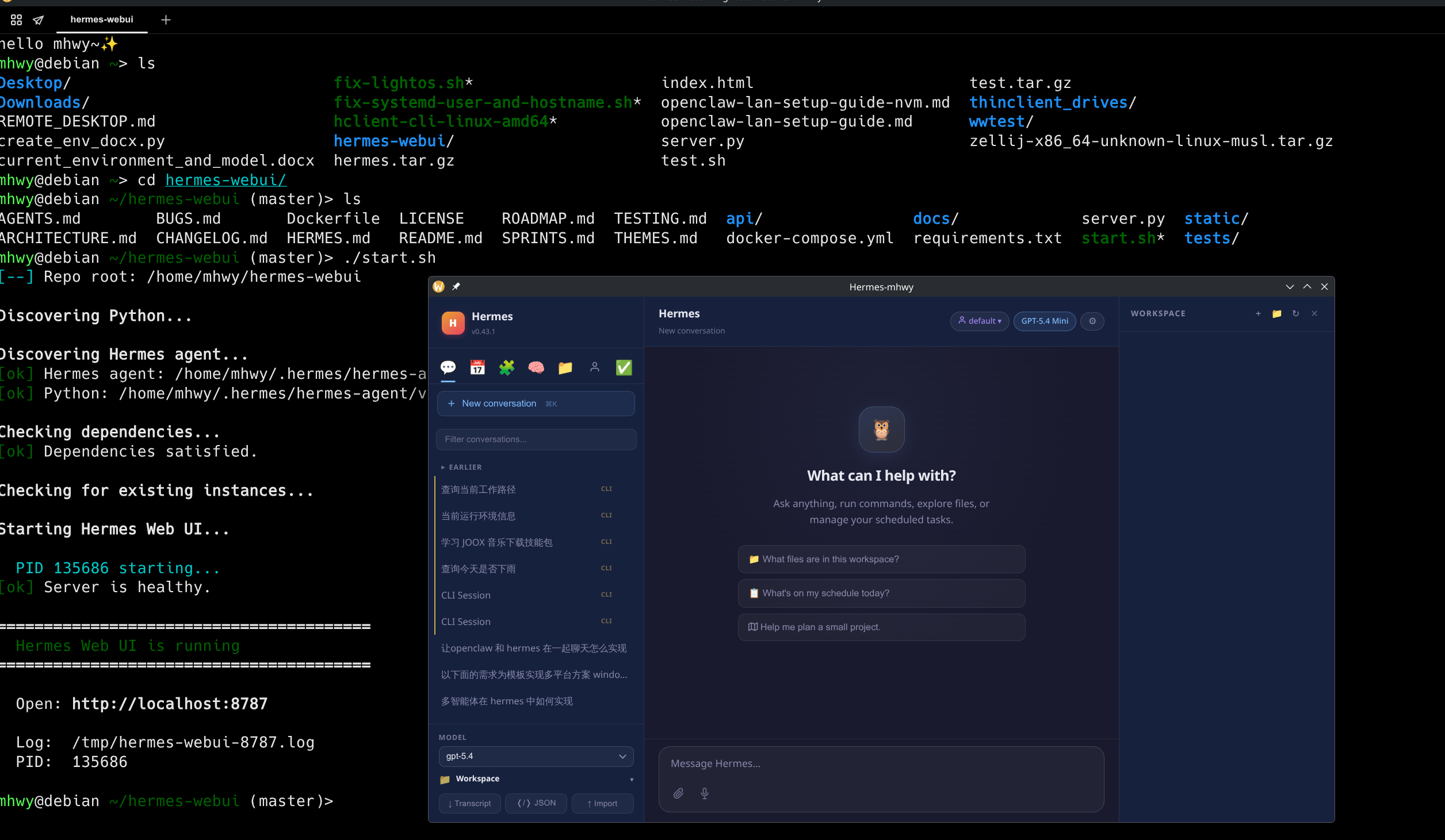
Task: Click the terminal grid layout icon
Action: click(x=16, y=20)
